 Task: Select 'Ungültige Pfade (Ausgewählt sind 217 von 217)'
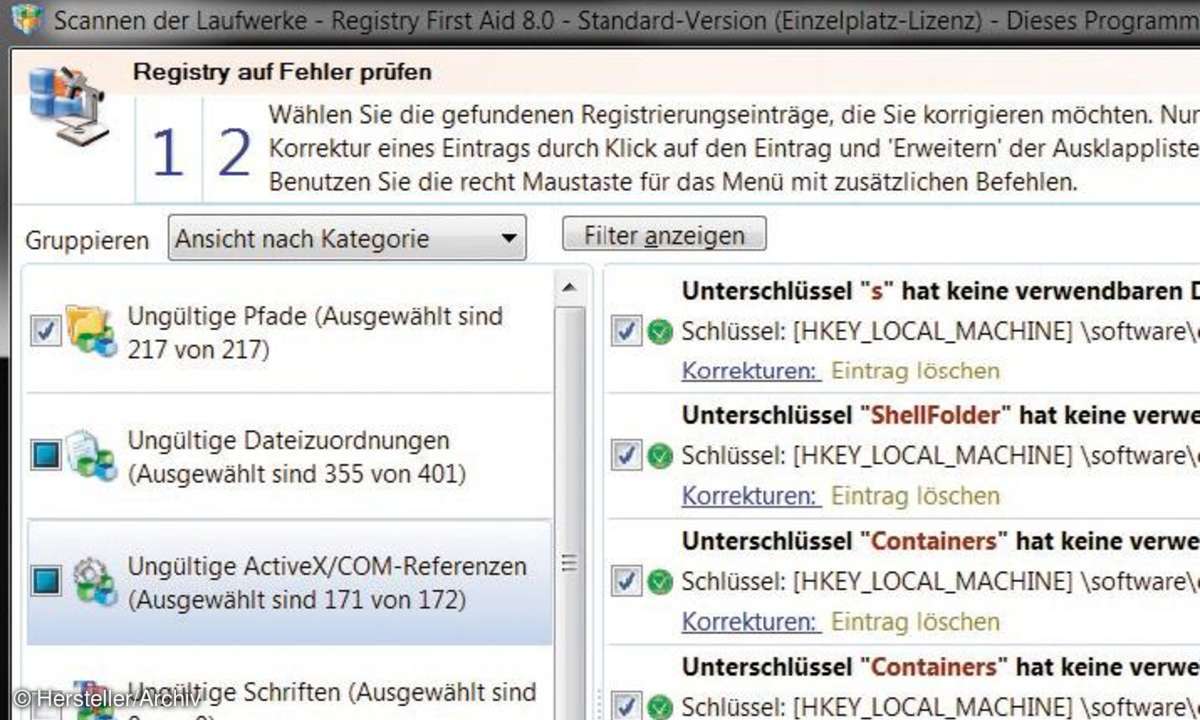[315, 332]
